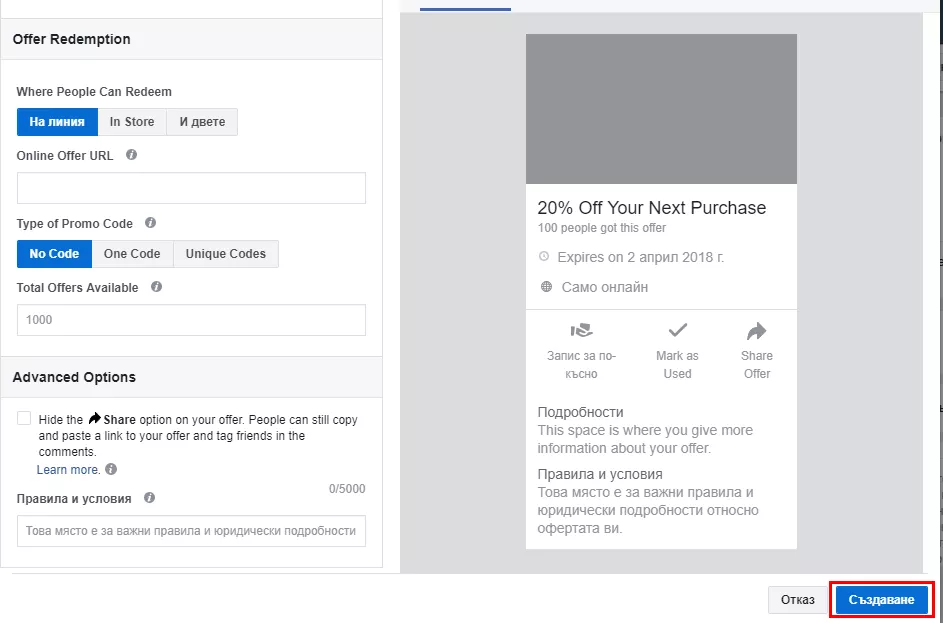
Task: Choose Unique Codes promo type
Action: [226, 254]
